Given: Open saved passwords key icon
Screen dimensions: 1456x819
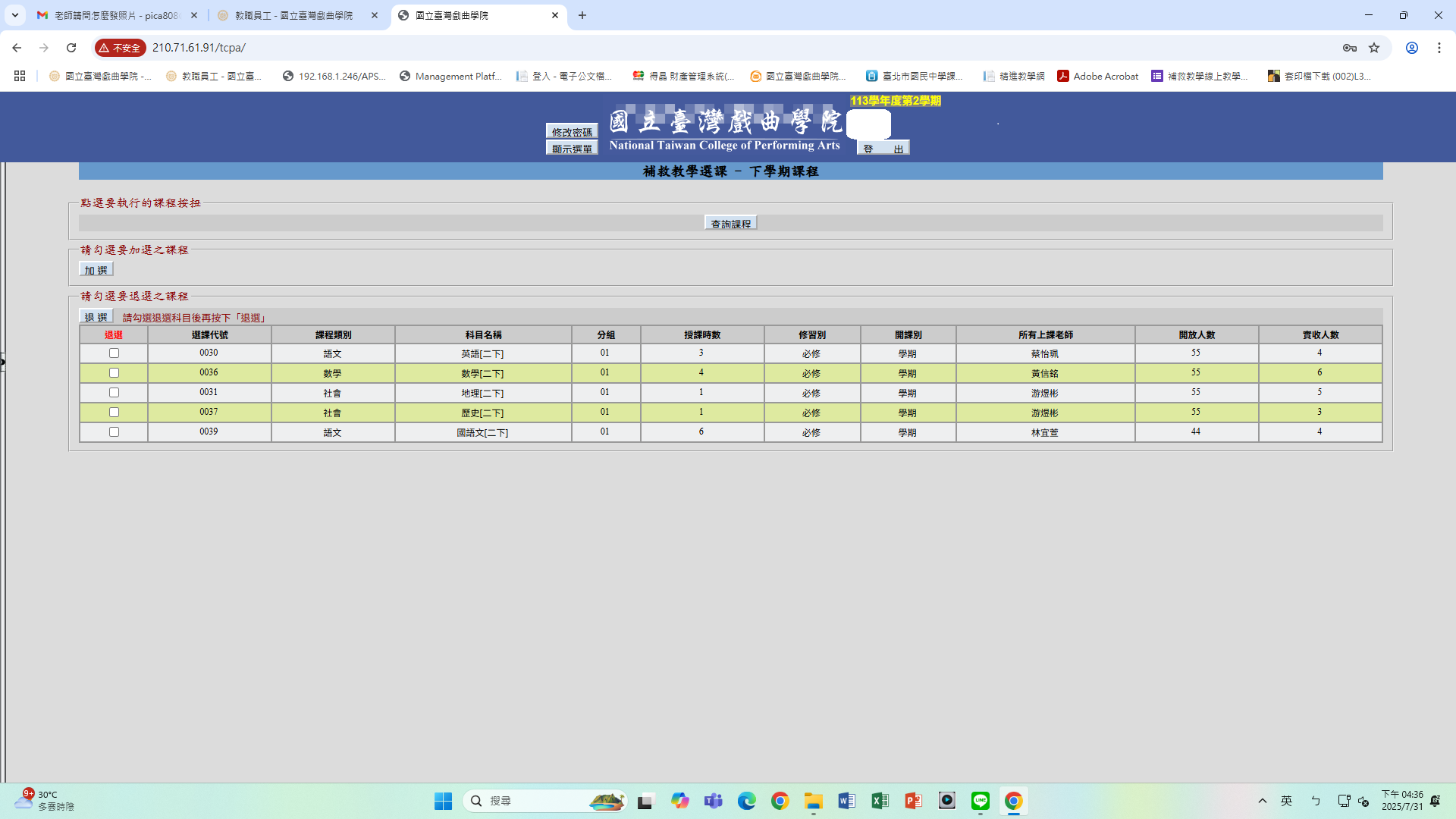Looking at the screenshot, I should tap(1350, 48).
